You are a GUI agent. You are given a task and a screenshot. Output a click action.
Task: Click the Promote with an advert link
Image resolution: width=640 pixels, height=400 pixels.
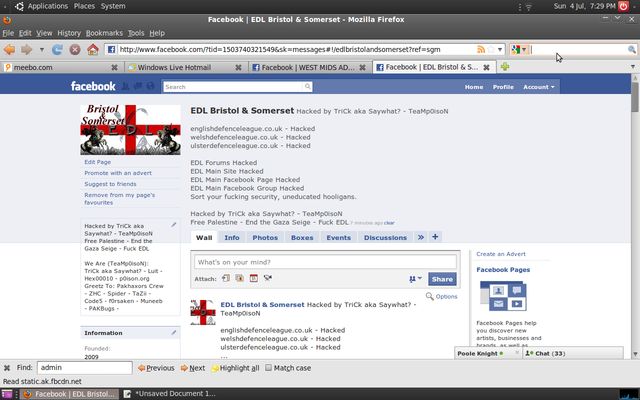117,173
